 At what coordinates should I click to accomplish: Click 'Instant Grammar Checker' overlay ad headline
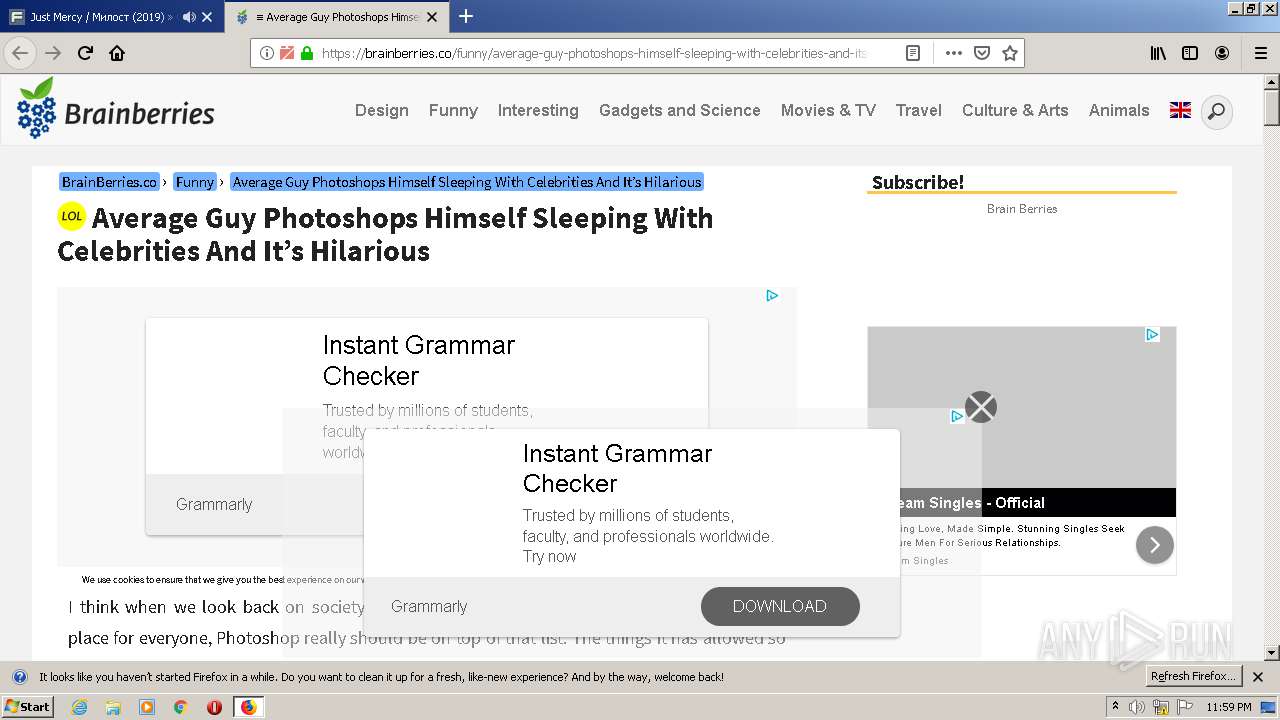coord(617,468)
